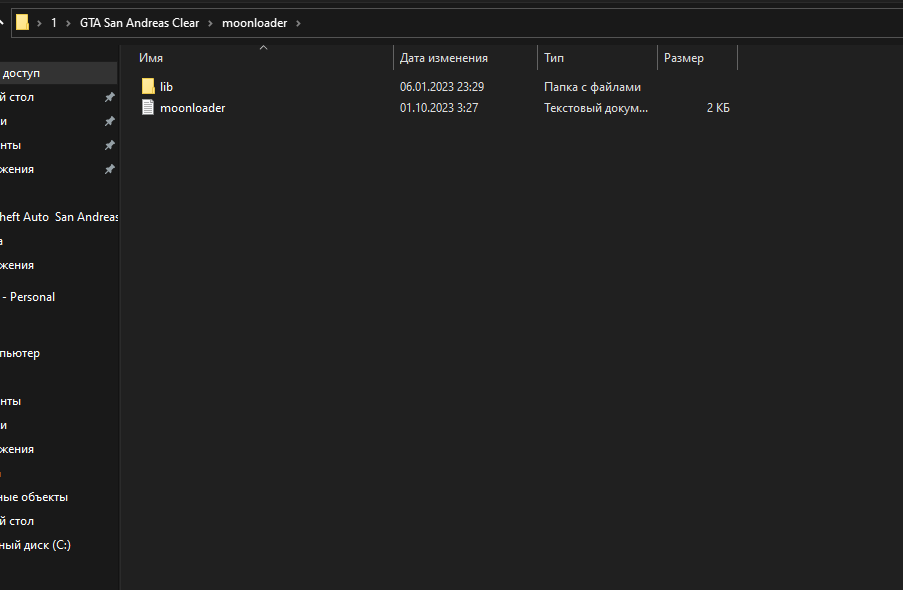Click the yellow lib folder icon

tap(148, 87)
